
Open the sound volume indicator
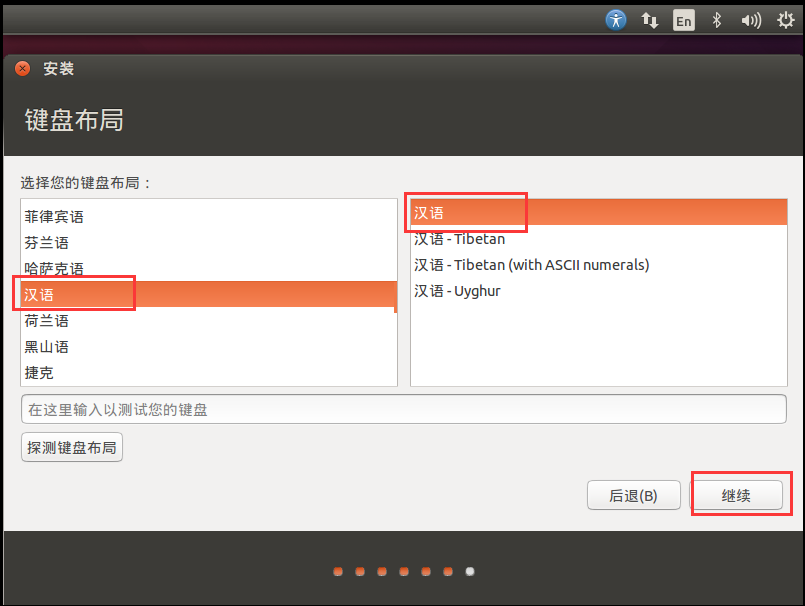click(x=751, y=21)
